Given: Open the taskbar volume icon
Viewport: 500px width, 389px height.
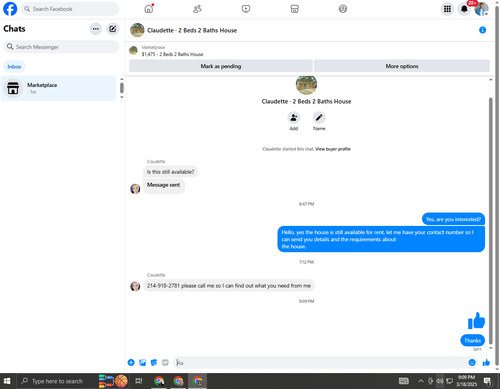Looking at the screenshot, I should click(x=440, y=381).
